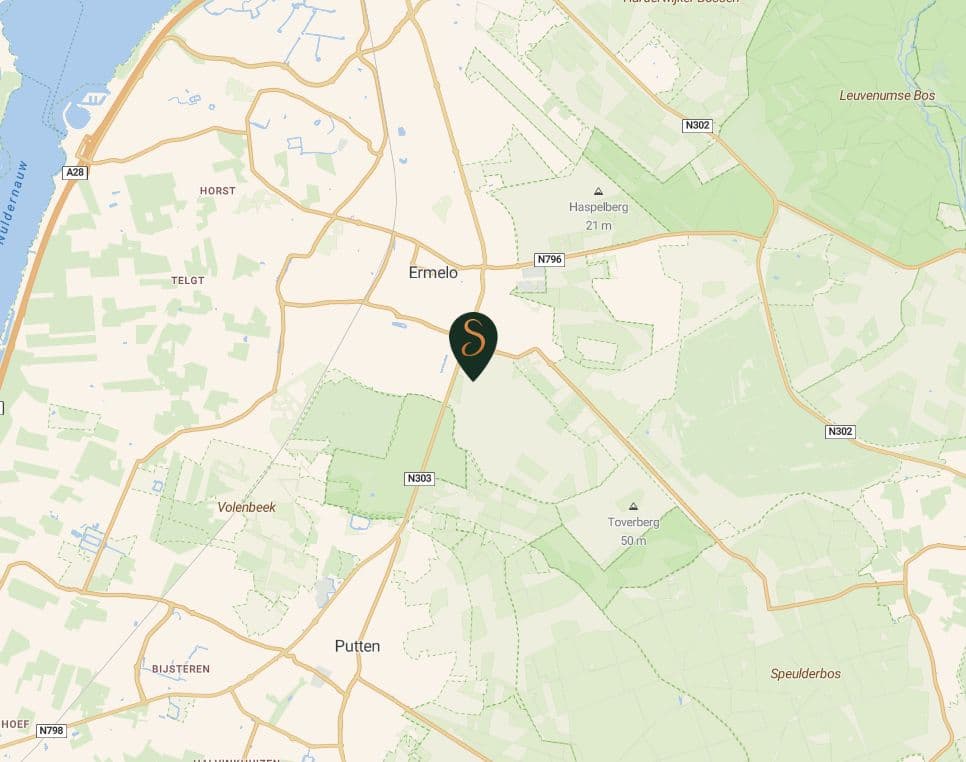Click the N303 road shield
966x762 pixels.
point(420,478)
